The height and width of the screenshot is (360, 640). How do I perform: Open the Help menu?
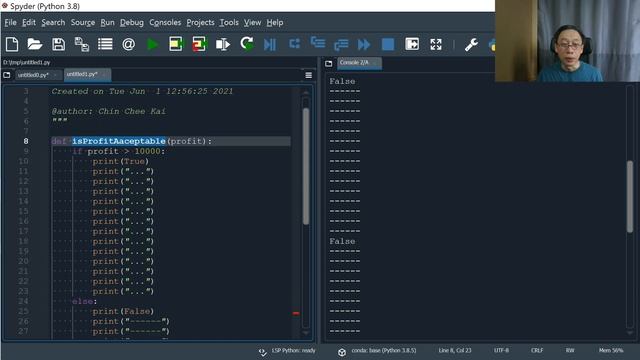coord(275,22)
